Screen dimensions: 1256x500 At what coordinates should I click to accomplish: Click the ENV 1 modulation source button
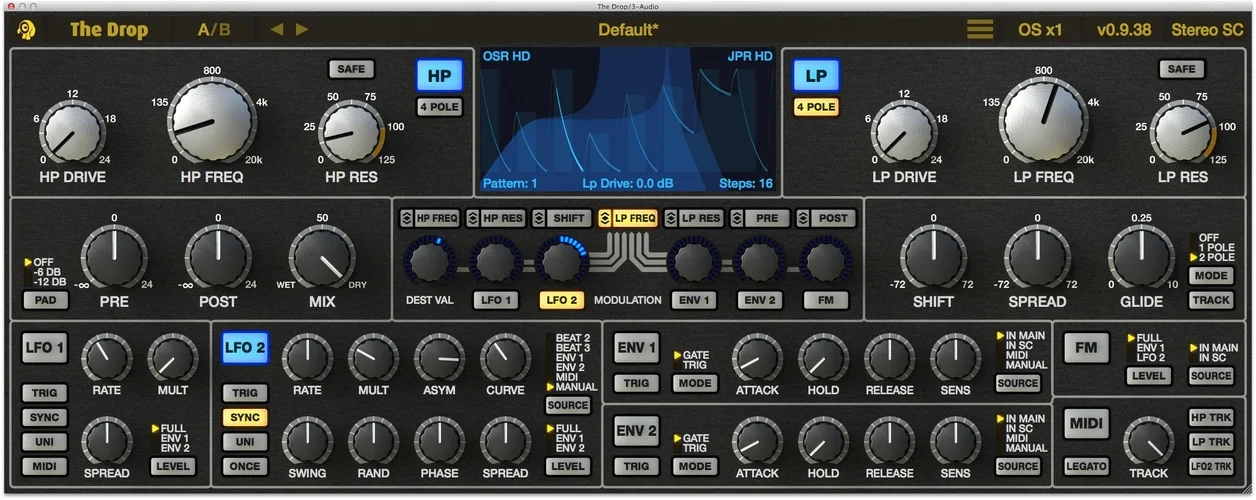[693, 300]
